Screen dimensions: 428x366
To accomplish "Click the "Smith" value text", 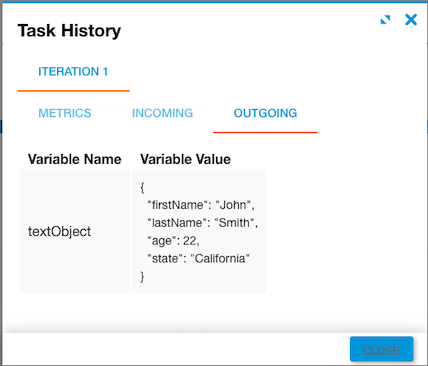I will tap(234, 223).
